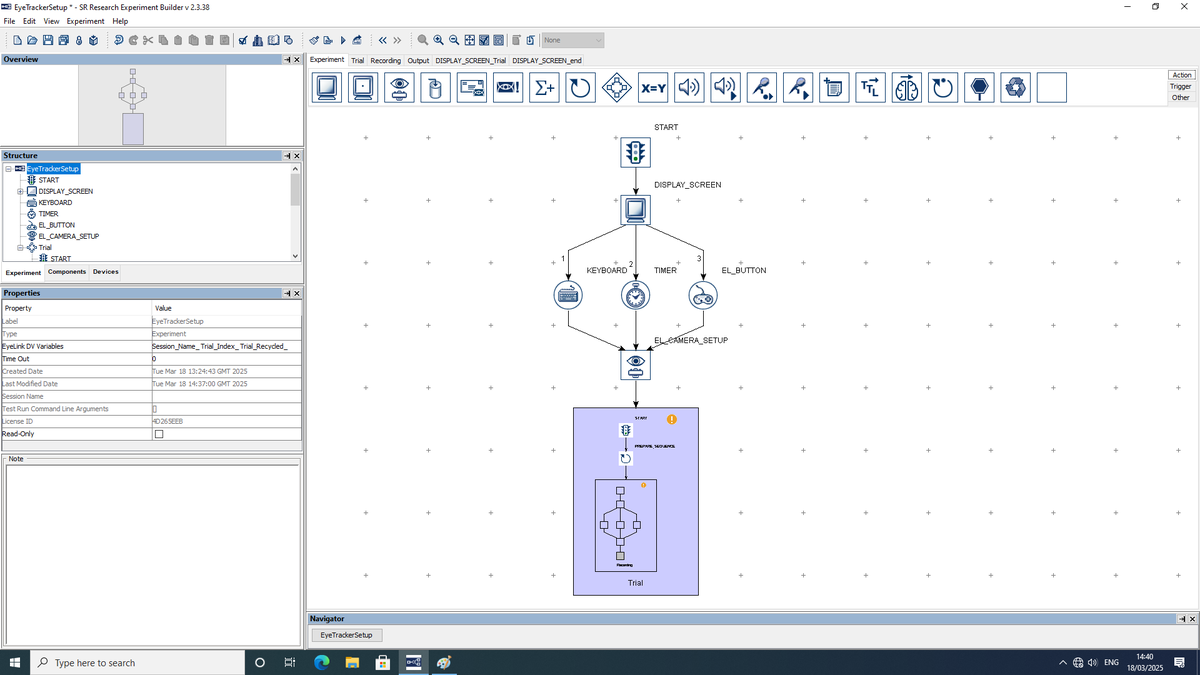Select the Display Screen action icon
The image size is (1200, 675).
tap(326, 88)
